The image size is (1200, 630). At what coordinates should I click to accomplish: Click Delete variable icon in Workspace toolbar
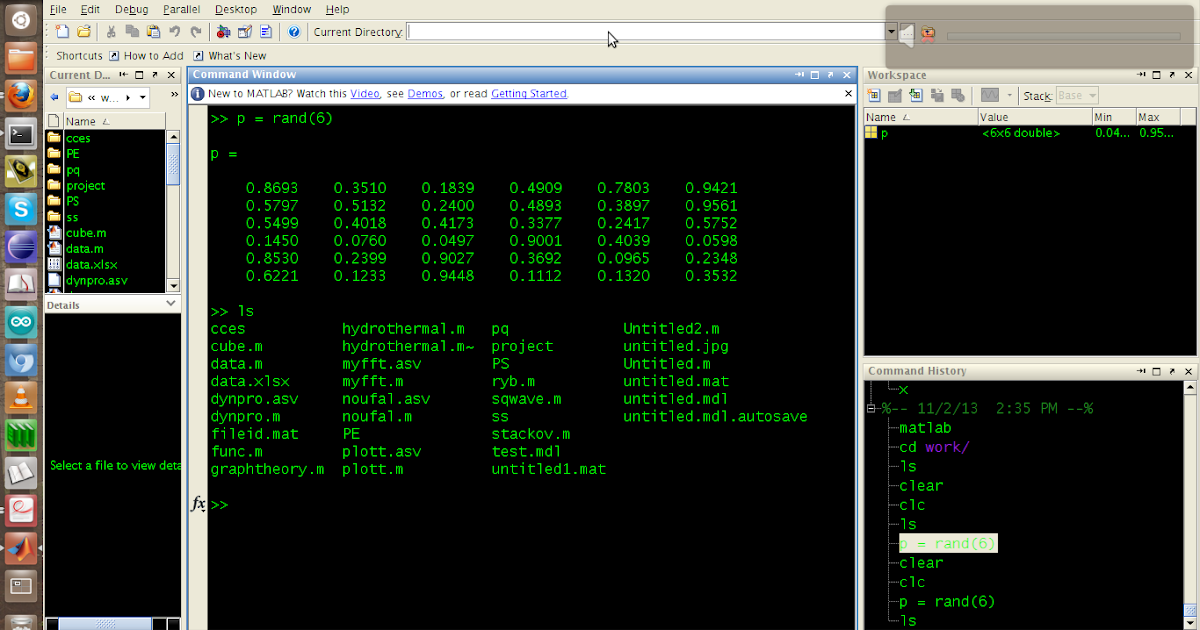pyautogui.click(x=958, y=95)
